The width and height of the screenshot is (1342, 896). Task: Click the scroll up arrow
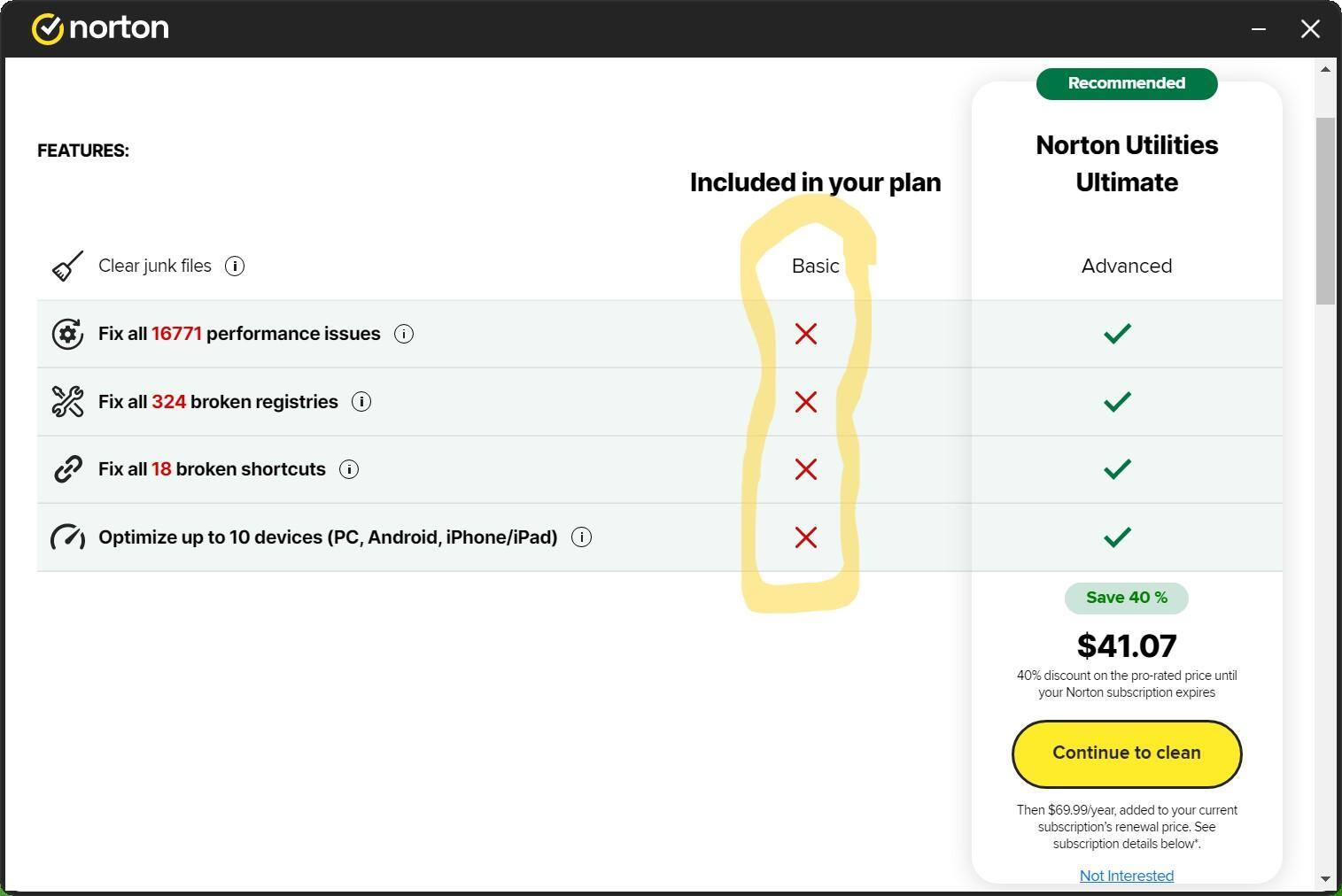point(1325,69)
